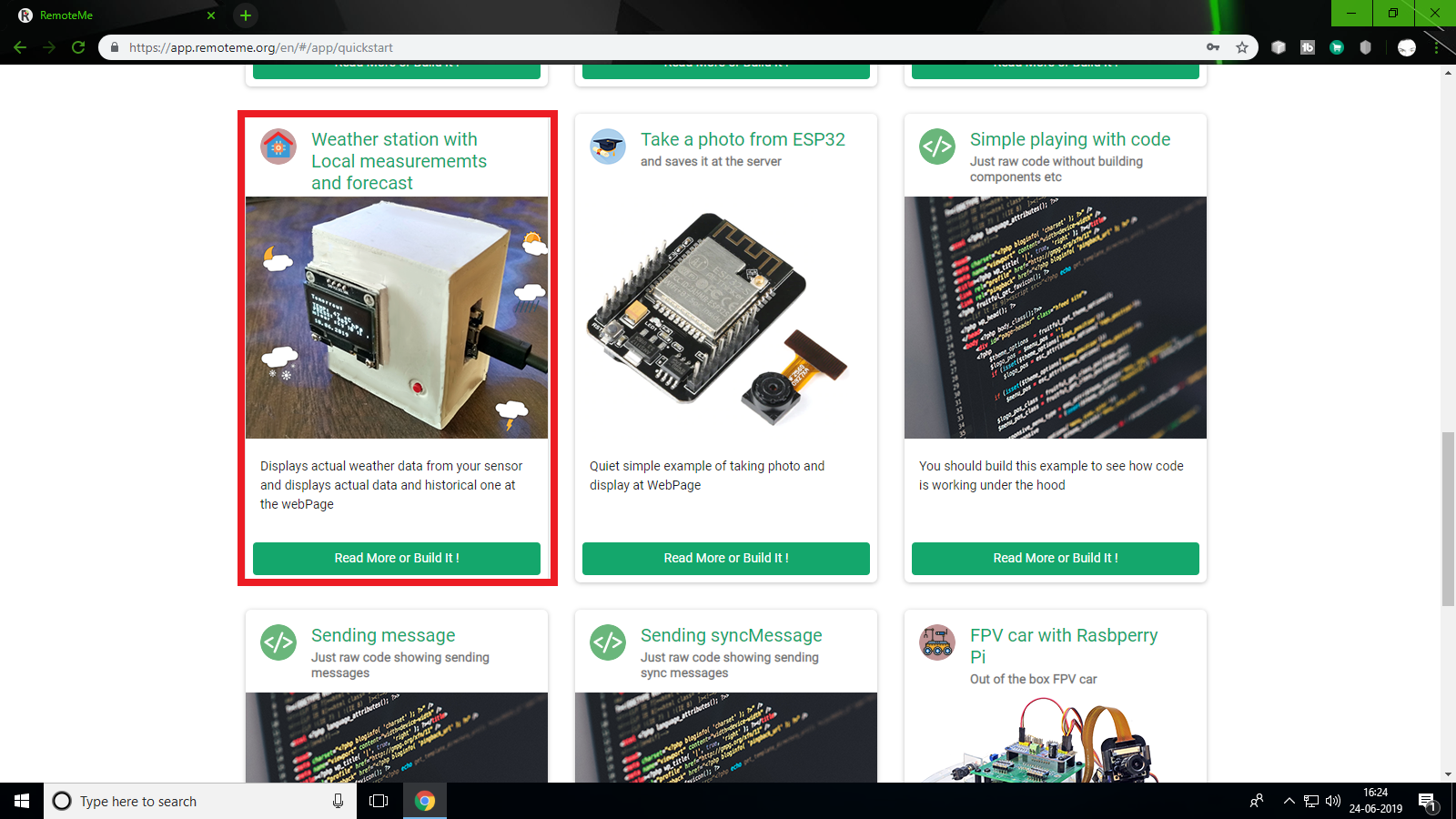Click 'You should build this example' description

click(1051, 475)
